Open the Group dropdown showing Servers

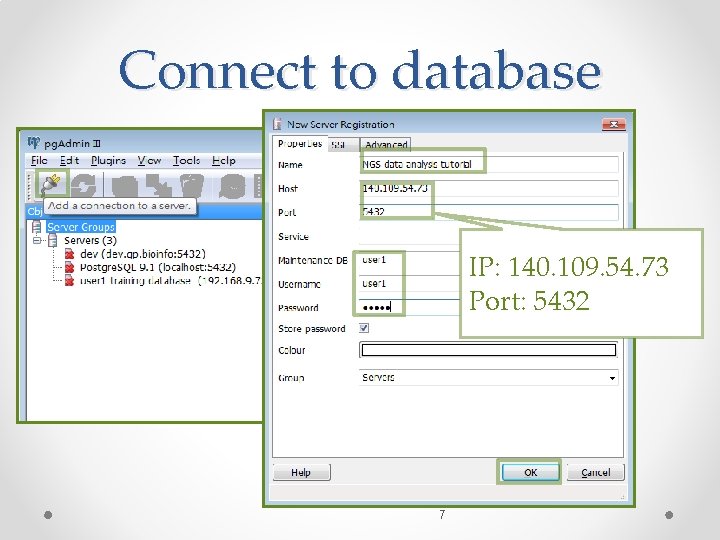click(x=612, y=378)
